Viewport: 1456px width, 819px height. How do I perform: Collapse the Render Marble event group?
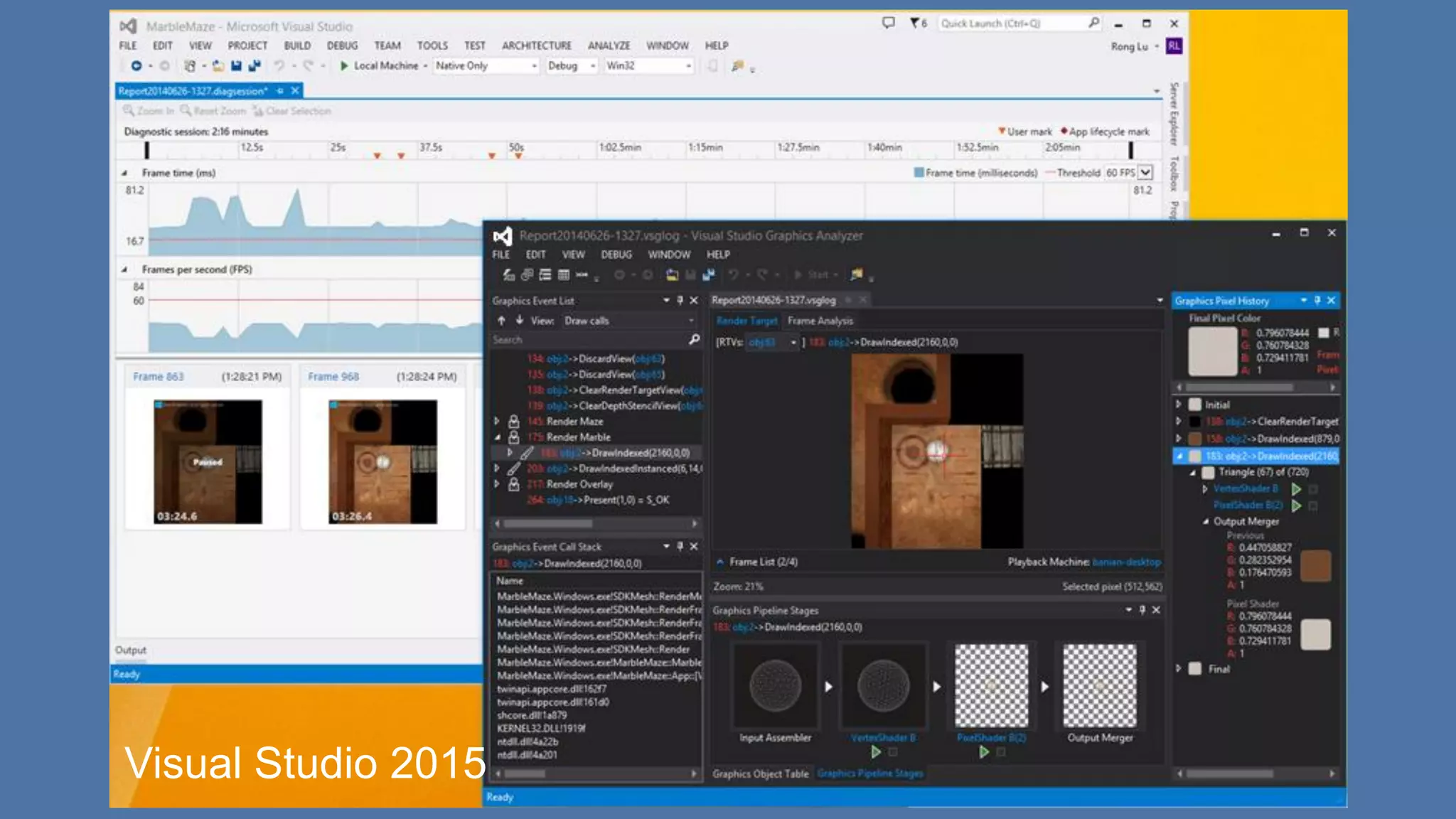[x=497, y=437]
